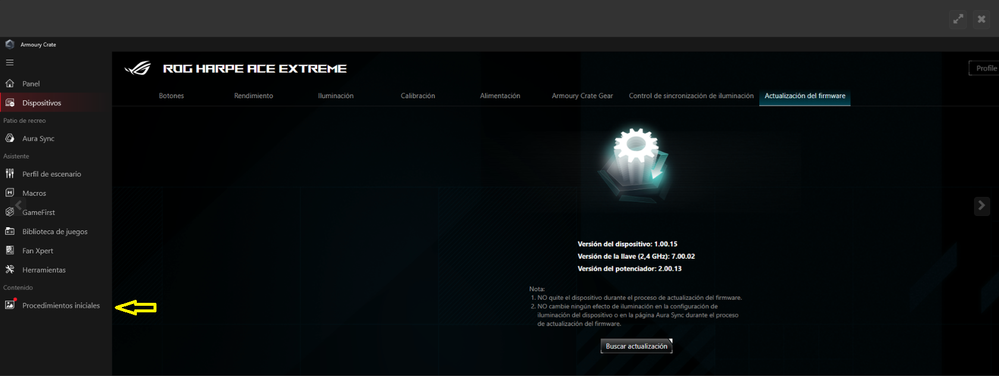999x376 pixels.
Task: Click the Procedimientos iniciales picture icon
Action: (x=10, y=305)
